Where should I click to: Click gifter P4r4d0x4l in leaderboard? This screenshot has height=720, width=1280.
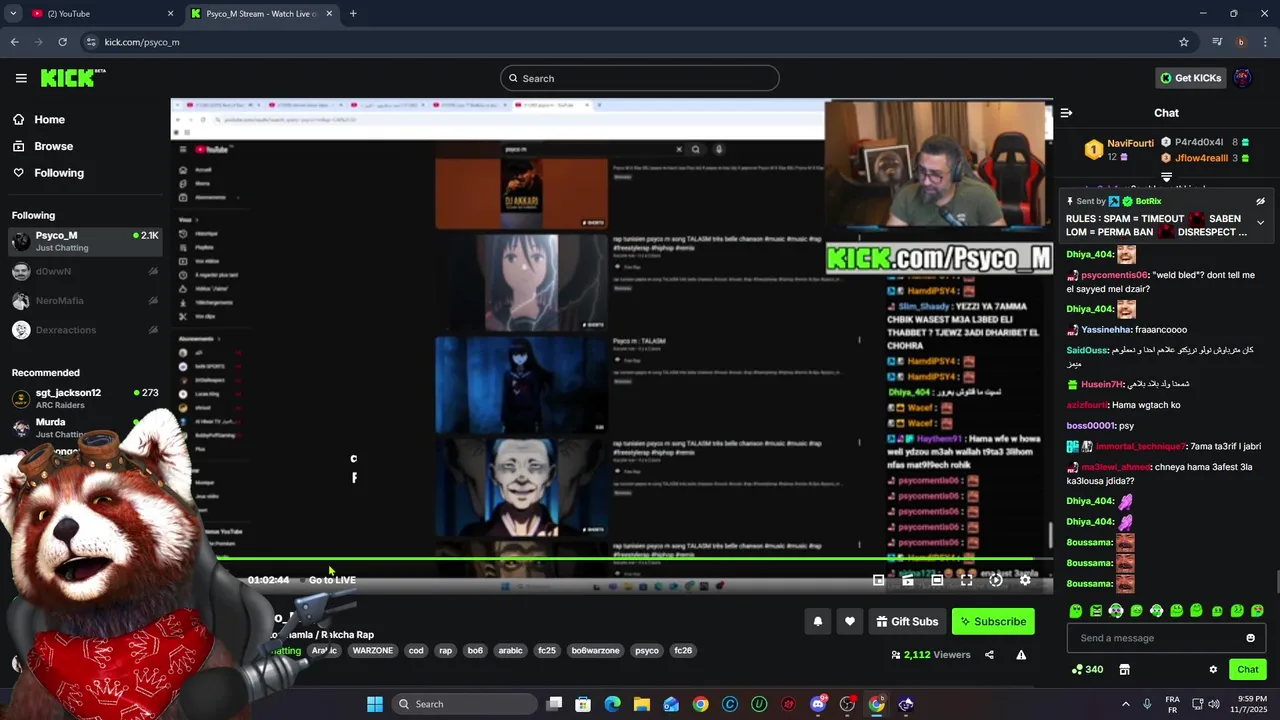point(1199,142)
